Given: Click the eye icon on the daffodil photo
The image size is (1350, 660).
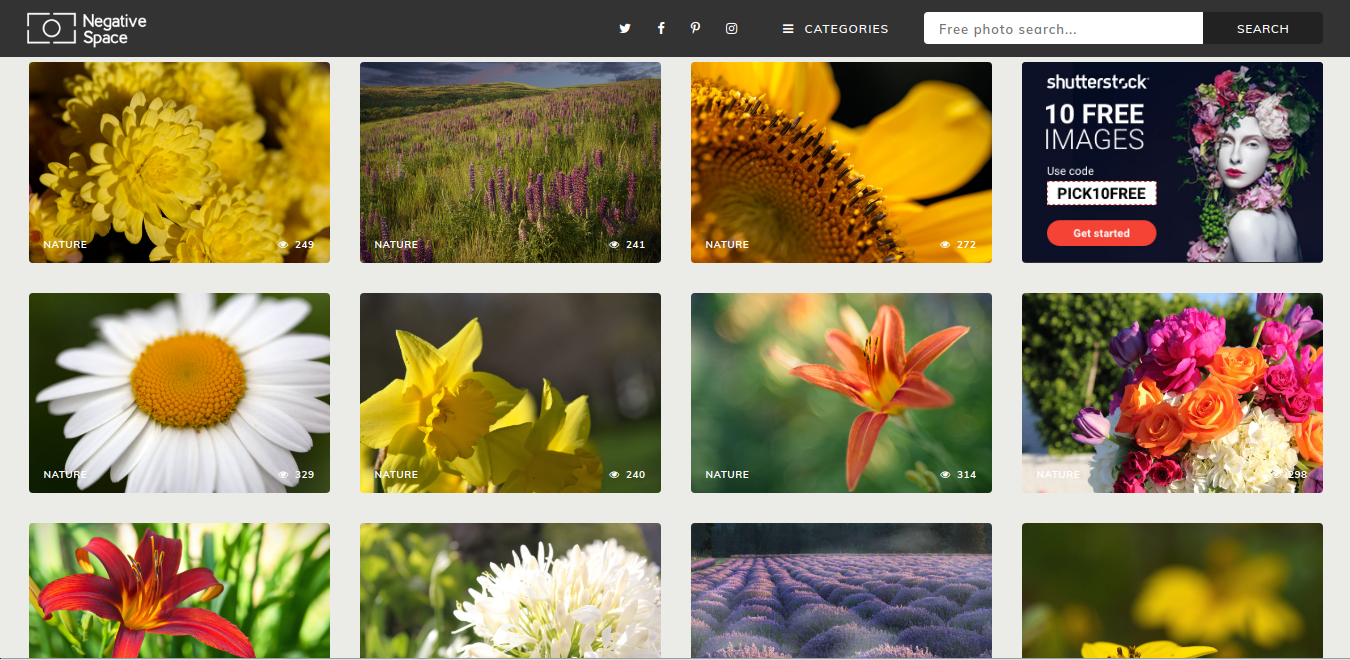Looking at the screenshot, I should tap(614, 475).
